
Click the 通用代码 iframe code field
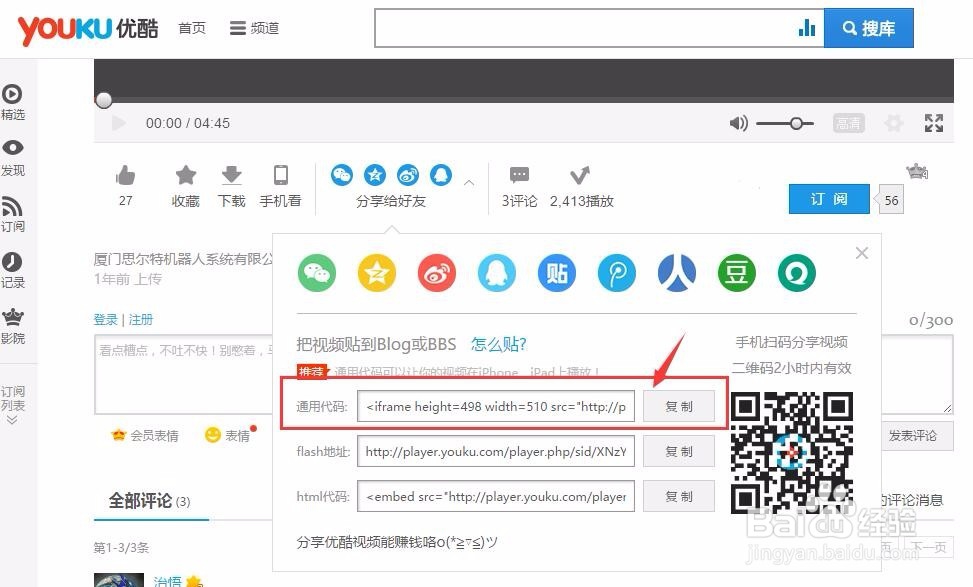[496, 406]
